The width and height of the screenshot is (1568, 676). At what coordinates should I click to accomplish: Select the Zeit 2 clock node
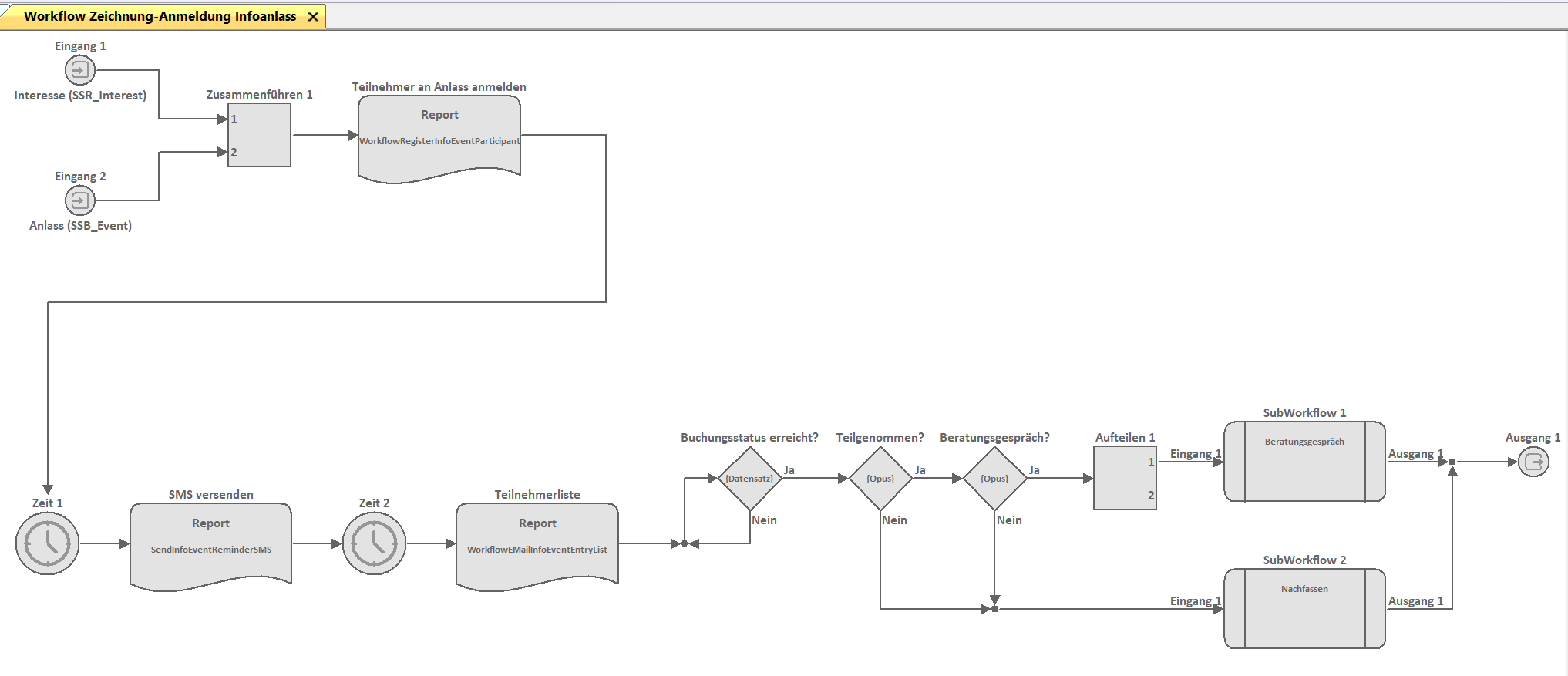[374, 543]
